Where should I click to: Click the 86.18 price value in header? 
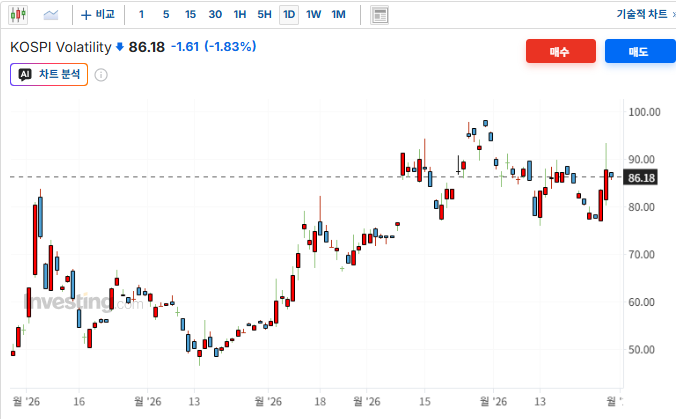click(147, 47)
